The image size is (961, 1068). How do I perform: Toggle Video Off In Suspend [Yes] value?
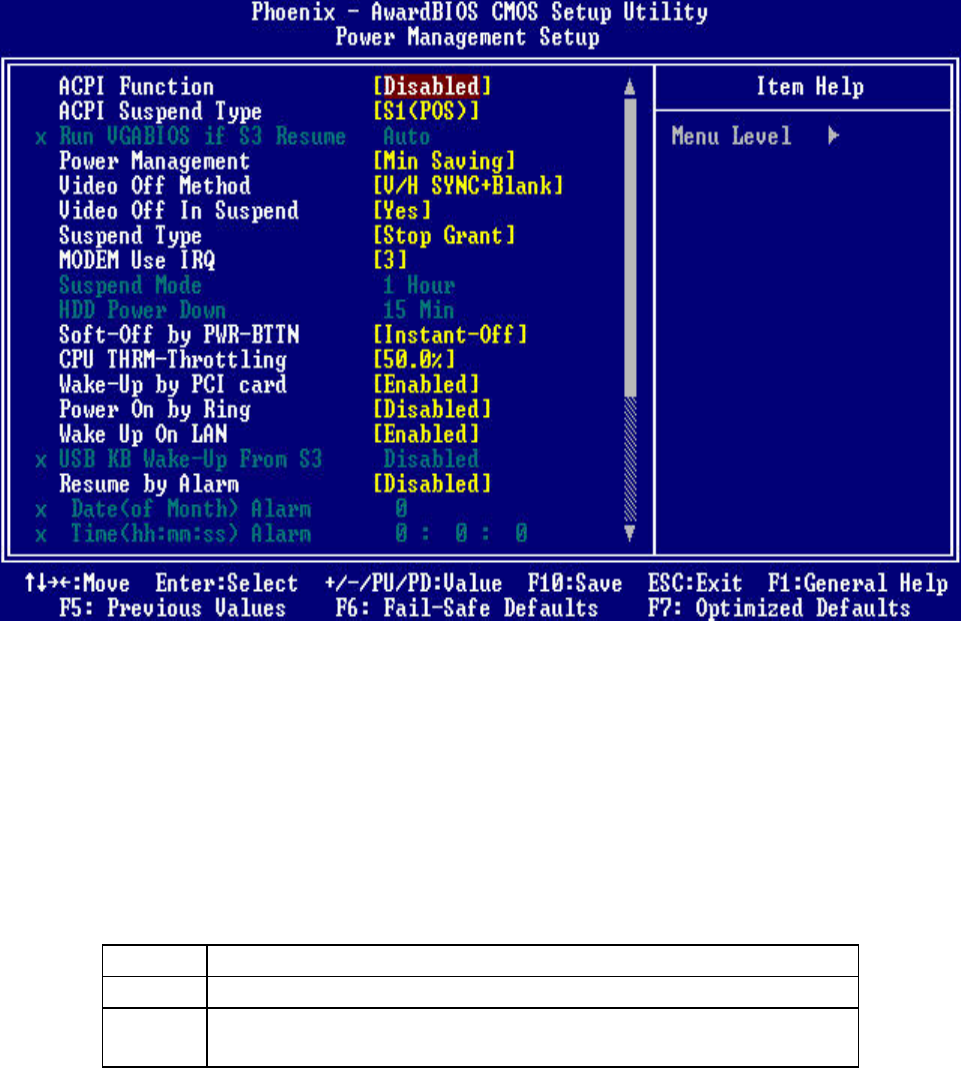pyautogui.click(x=402, y=210)
